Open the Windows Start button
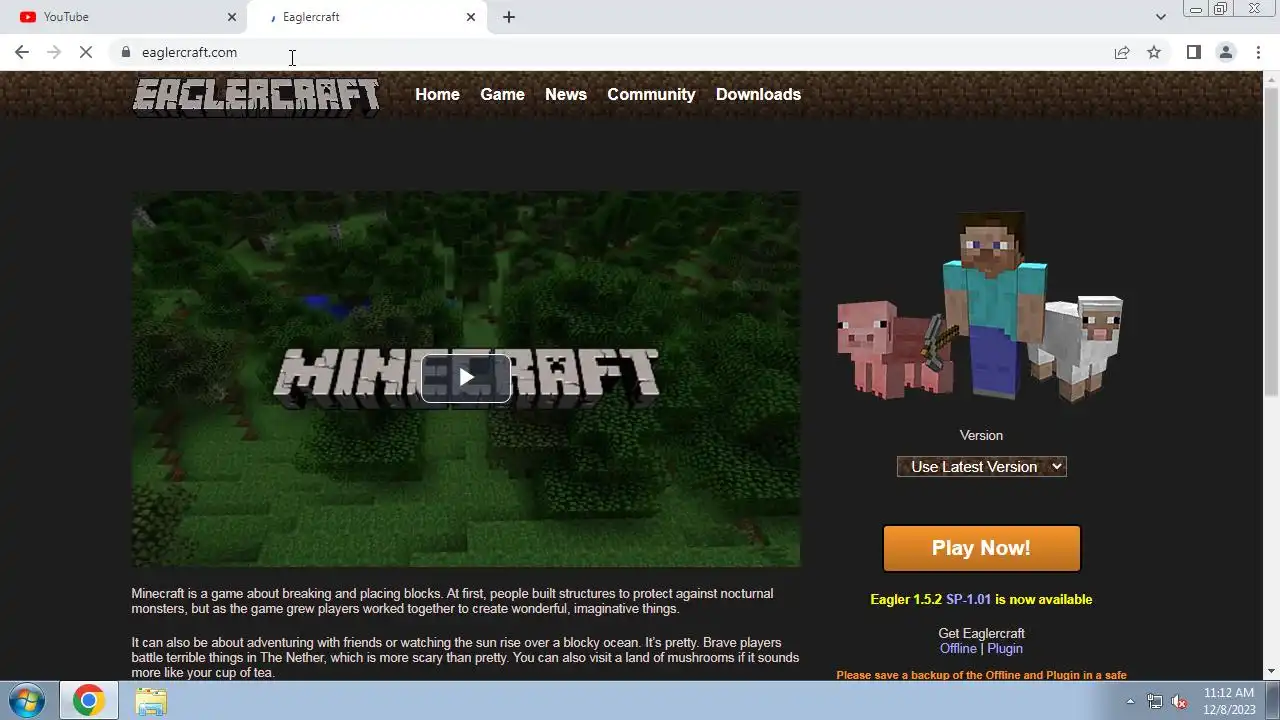Viewport: 1280px width, 720px height. pyautogui.click(x=26, y=700)
